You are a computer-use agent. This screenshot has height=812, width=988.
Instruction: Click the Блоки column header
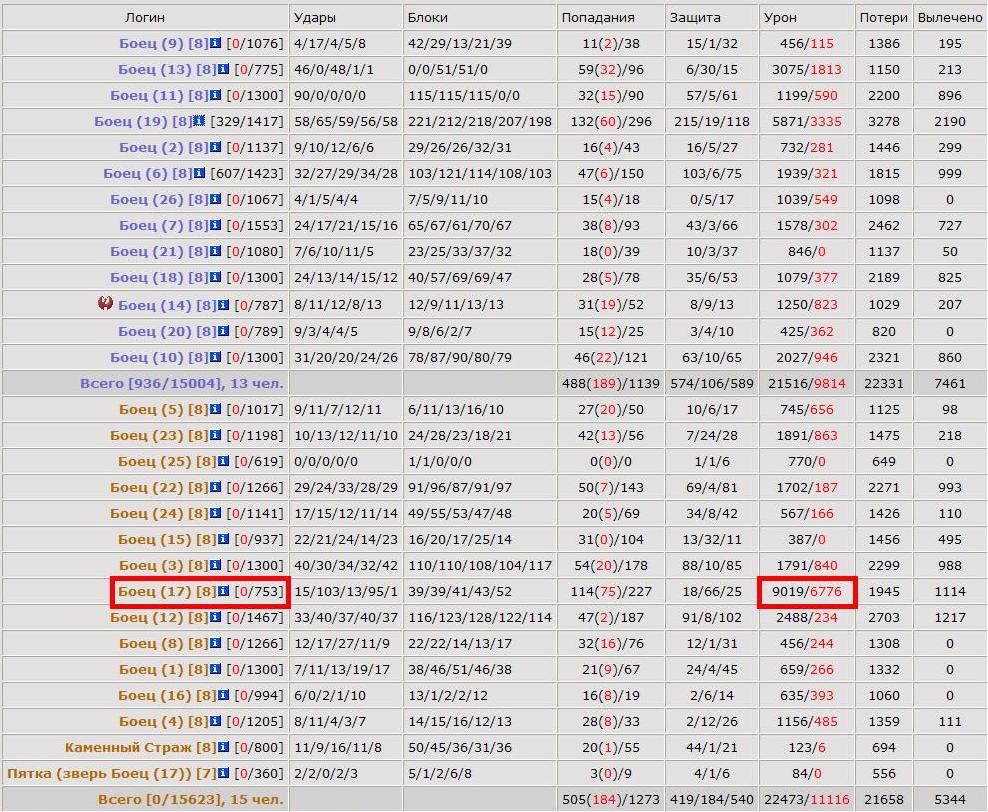click(428, 18)
